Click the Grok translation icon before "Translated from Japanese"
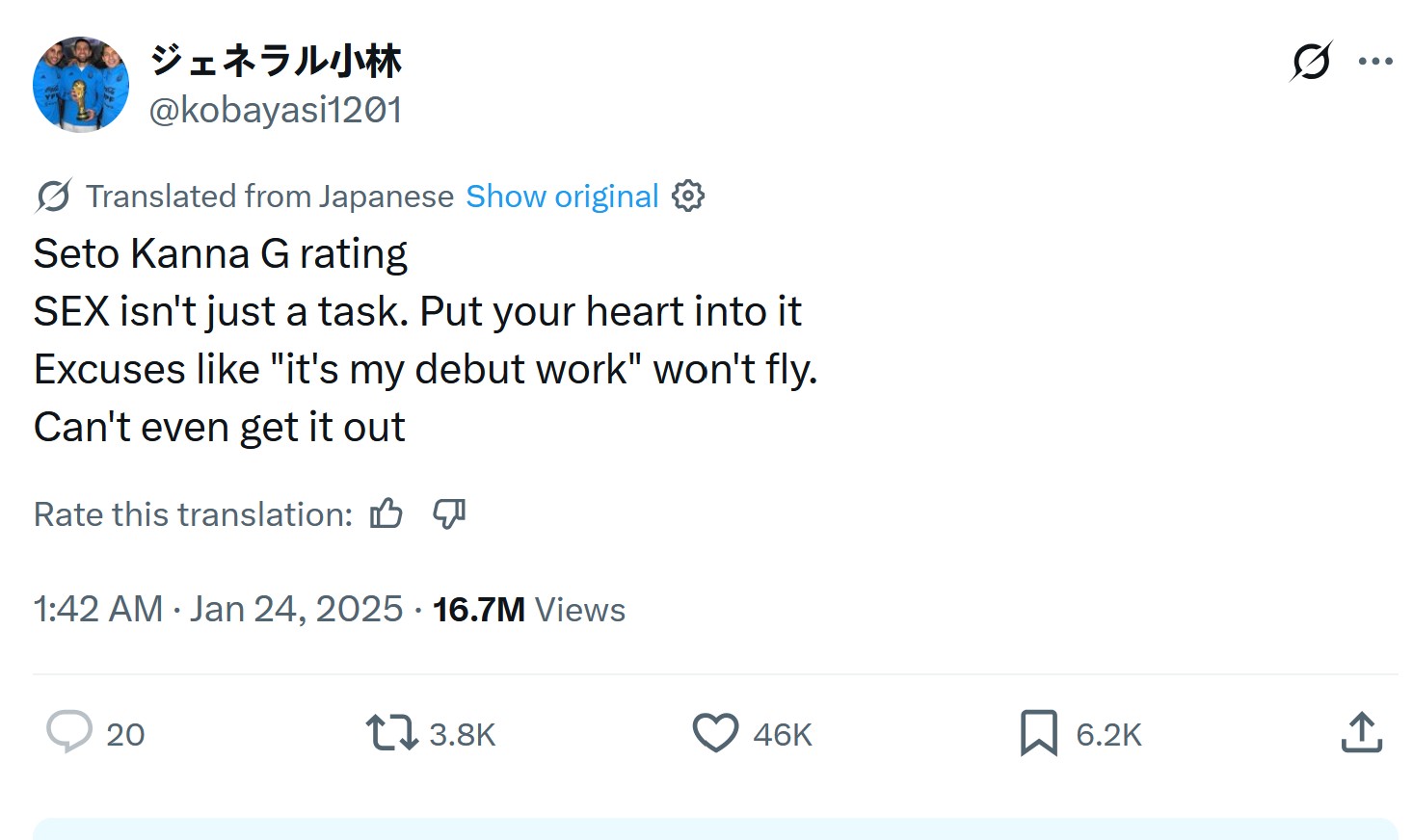This screenshot has width=1413, height=840. click(x=53, y=197)
